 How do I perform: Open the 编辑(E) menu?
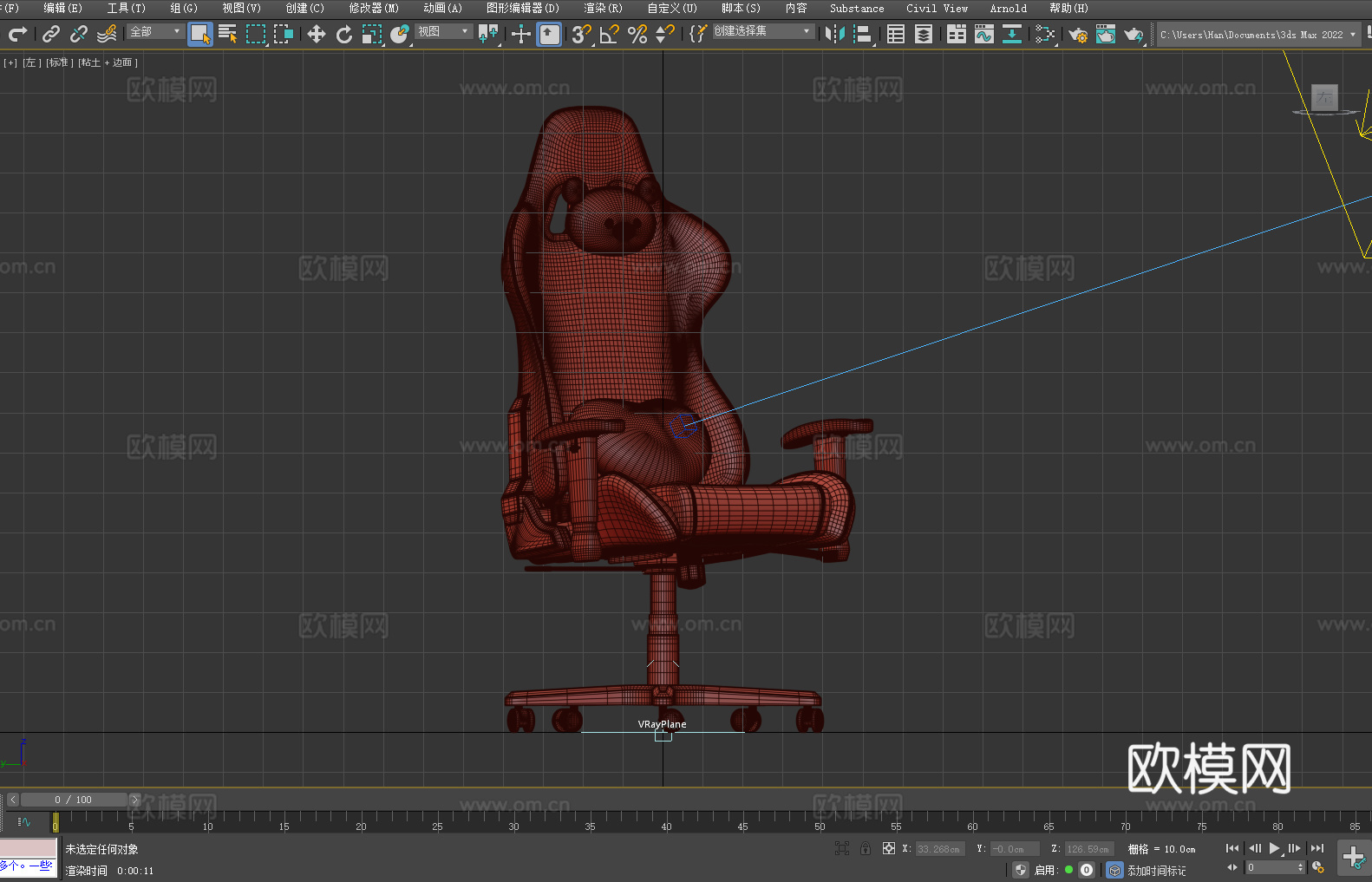coord(62,8)
